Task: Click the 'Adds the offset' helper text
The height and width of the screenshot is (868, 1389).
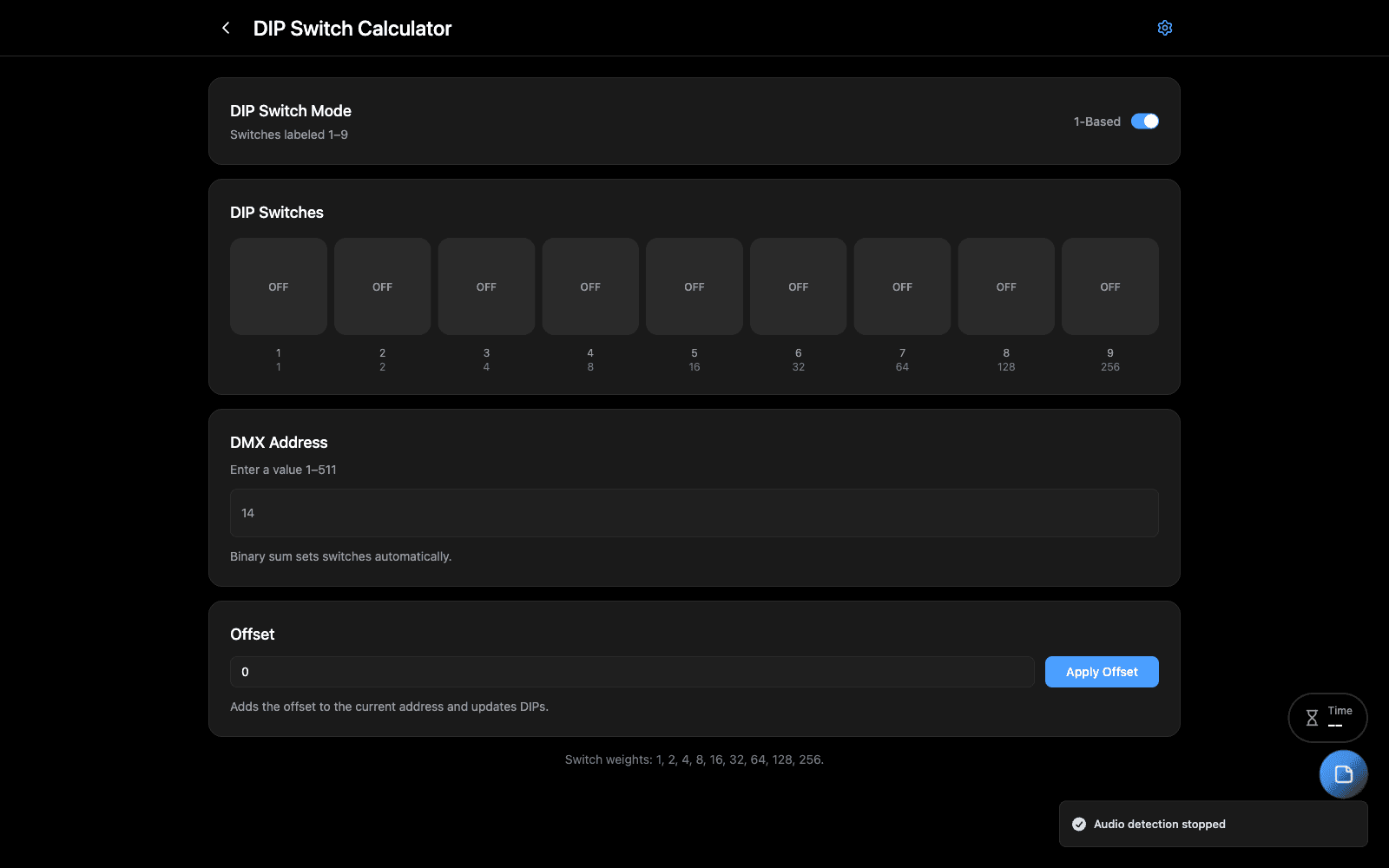Action: point(389,707)
